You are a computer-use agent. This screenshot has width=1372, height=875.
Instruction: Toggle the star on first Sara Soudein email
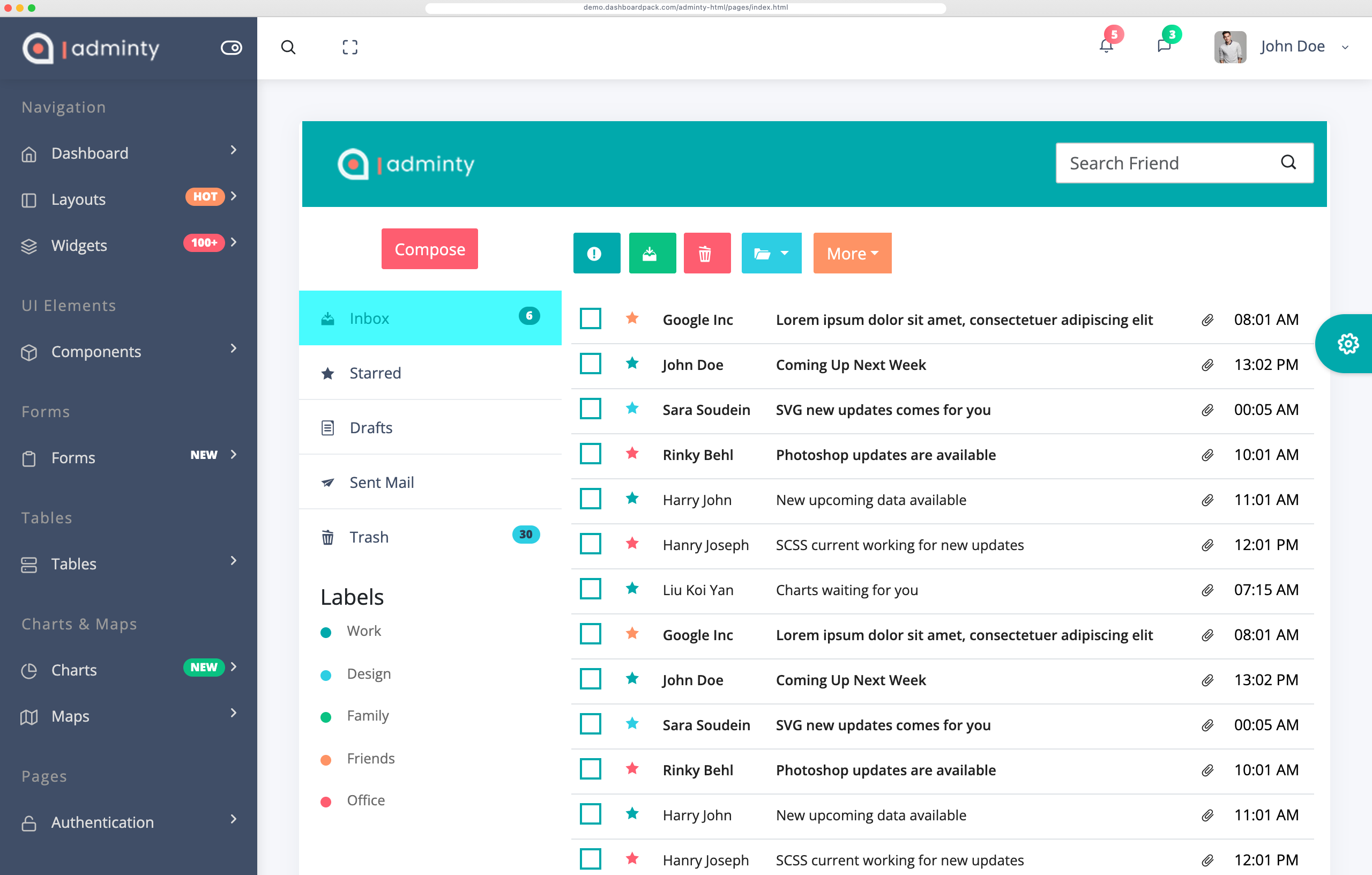632,408
